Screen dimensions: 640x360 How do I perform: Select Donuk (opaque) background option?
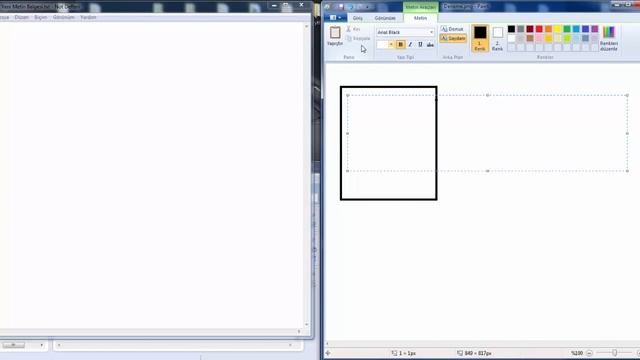452,29
